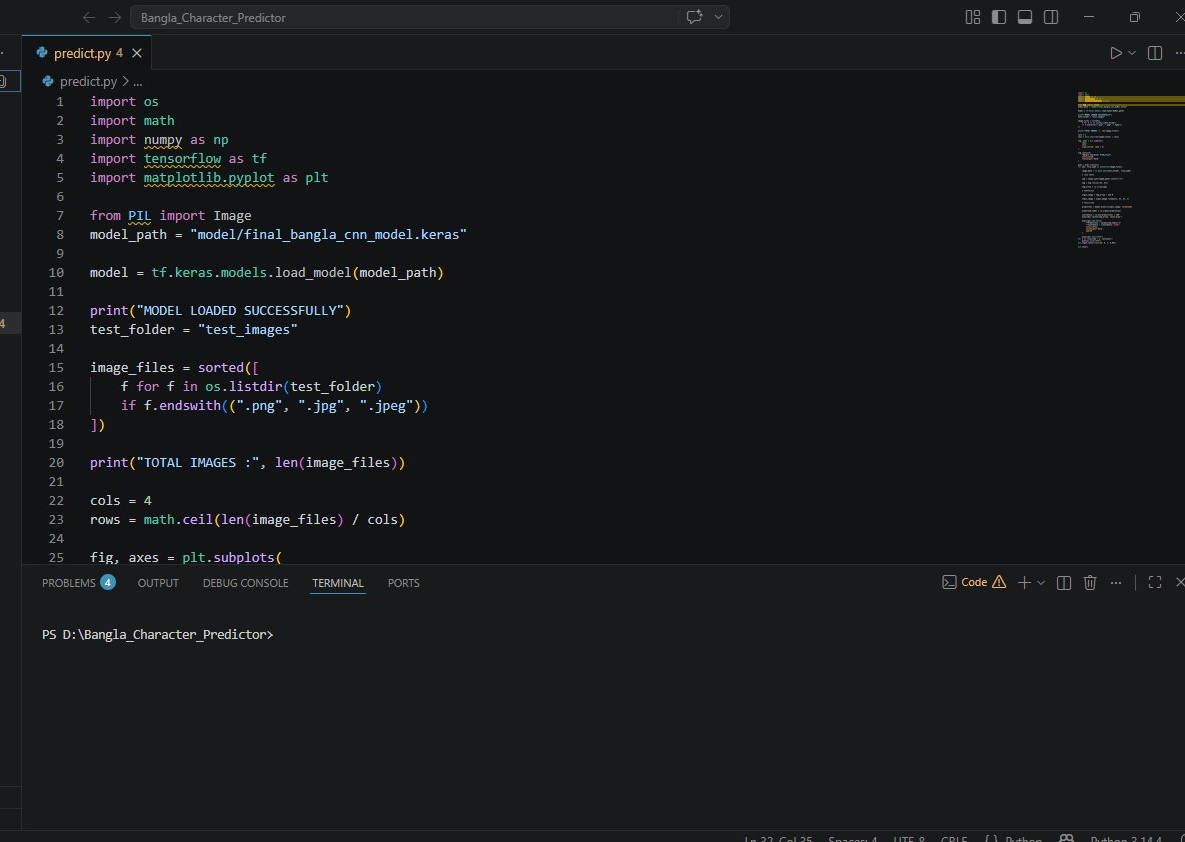The height and width of the screenshot is (842, 1185).
Task: Toggle the primary side bar
Action: pos(998,17)
